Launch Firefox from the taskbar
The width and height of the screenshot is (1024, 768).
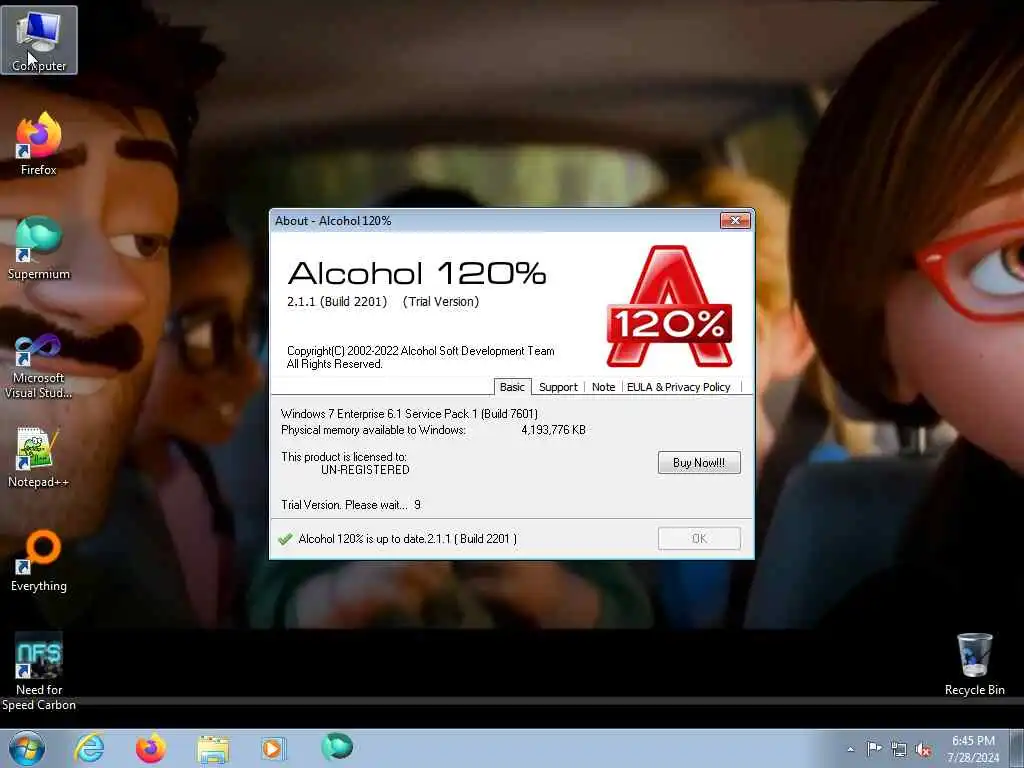coord(150,748)
